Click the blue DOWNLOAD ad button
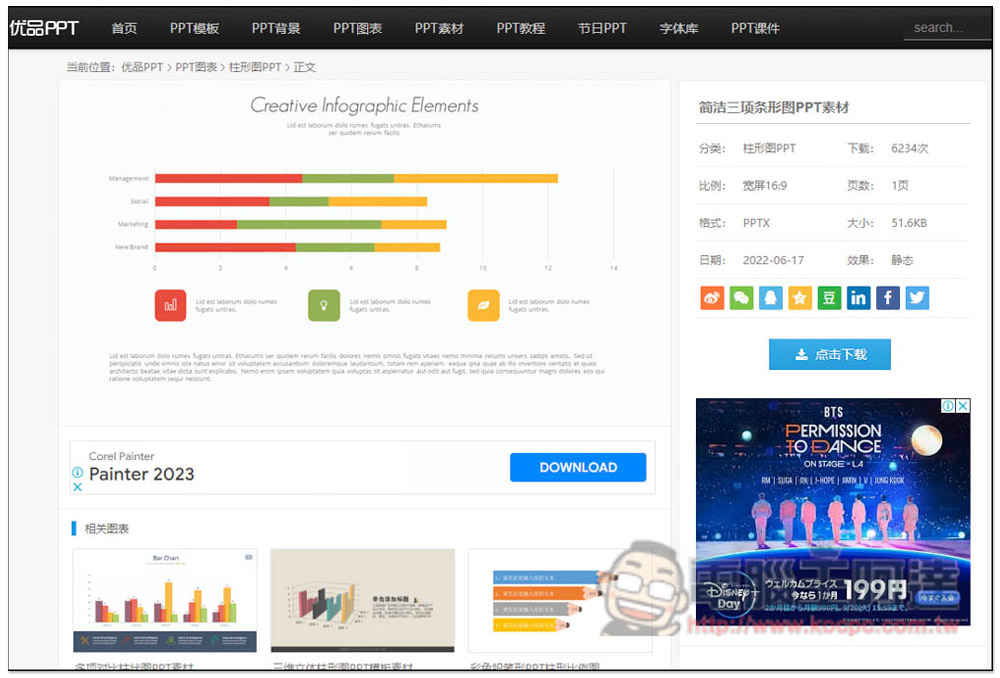Viewport: 1000px width, 678px height. (578, 468)
